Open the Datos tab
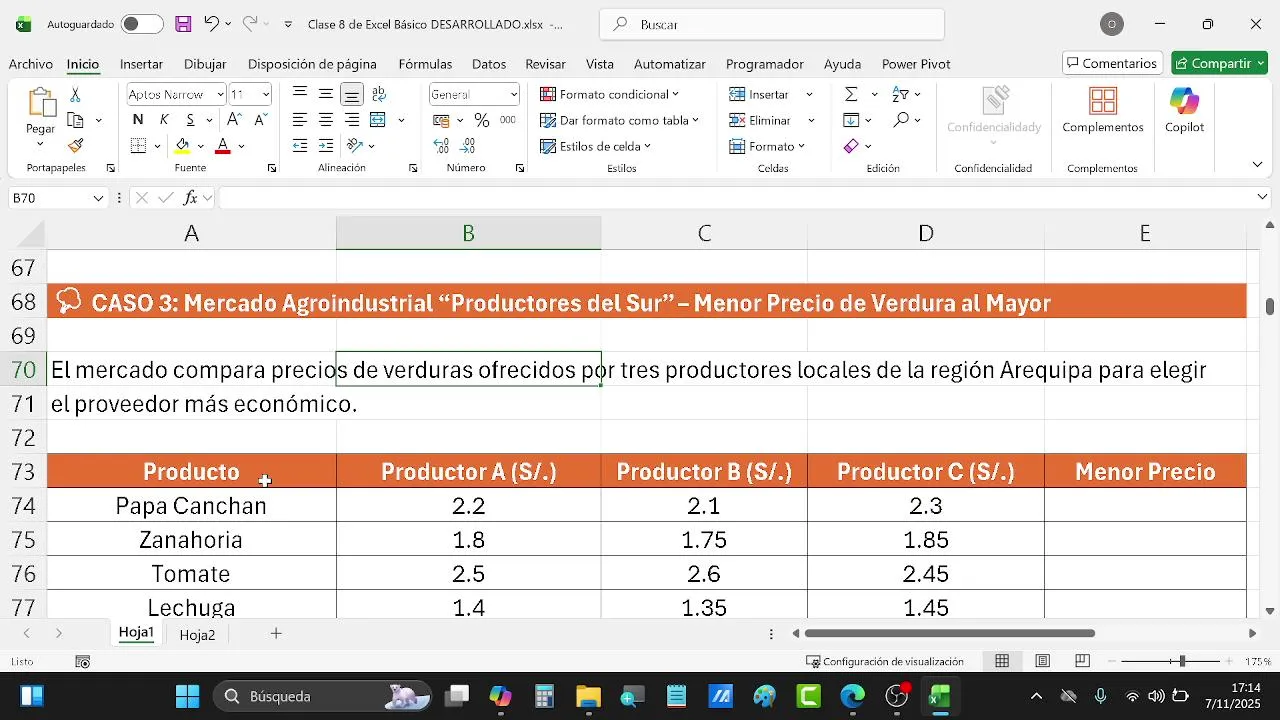 [x=489, y=64]
